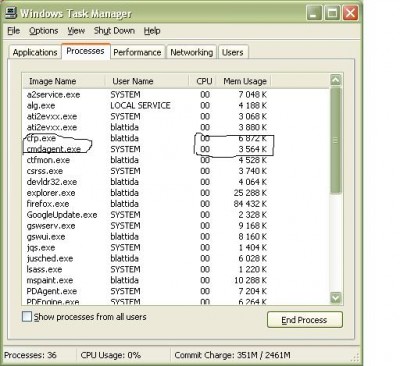The height and width of the screenshot is (366, 400).
Task: Select the mspaint.exe process
Action: click(x=50, y=280)
